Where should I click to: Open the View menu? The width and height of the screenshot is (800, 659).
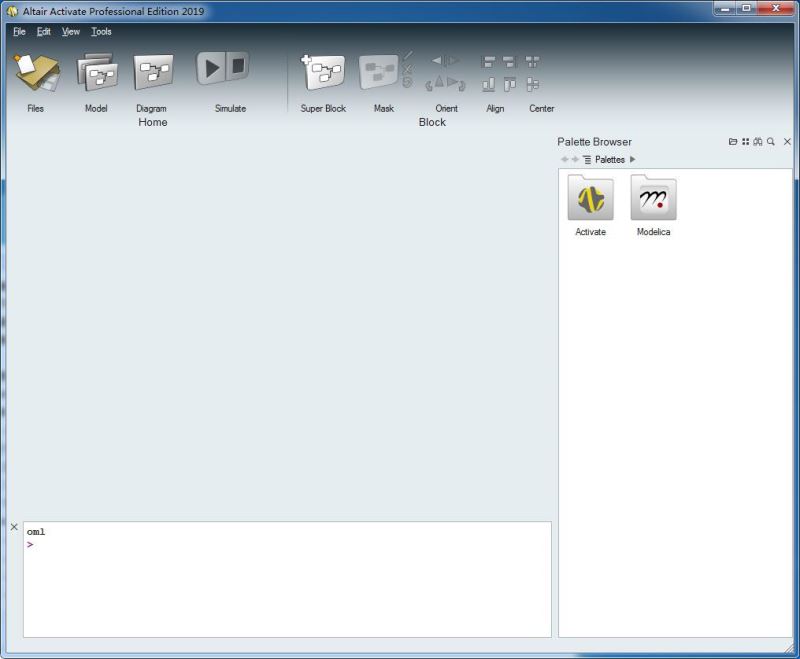70,32
